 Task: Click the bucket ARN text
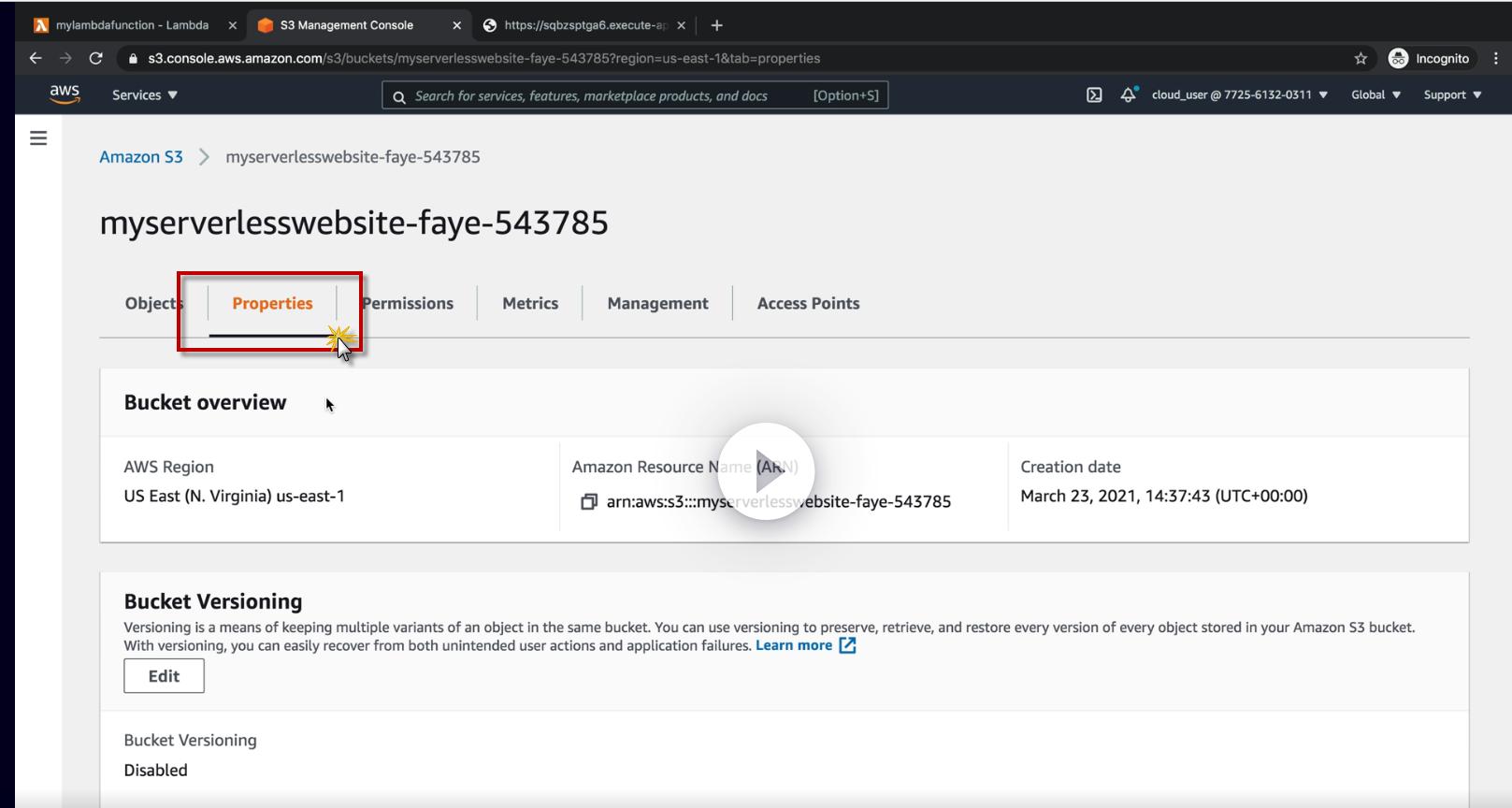[x=779, y=502]
